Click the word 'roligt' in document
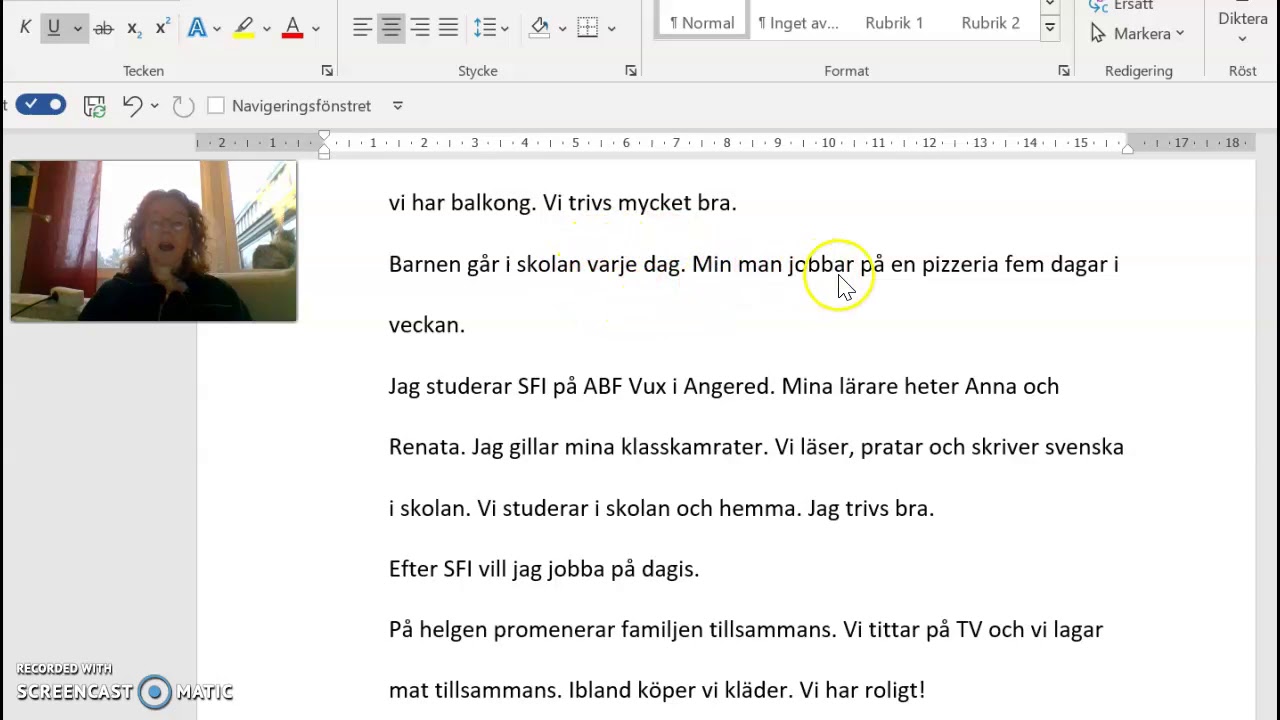Image resolution: width=1280 pixels, height=720 pixels. pos(890,691)
